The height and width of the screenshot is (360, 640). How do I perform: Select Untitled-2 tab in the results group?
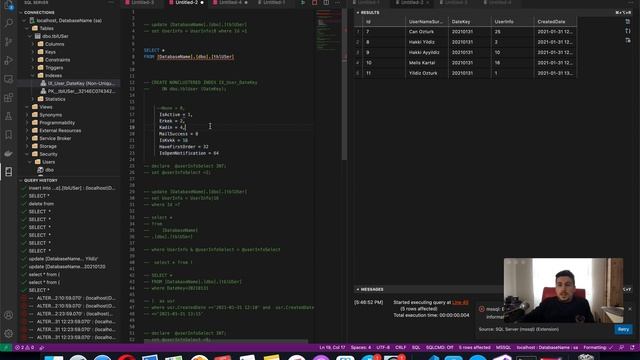[x=411, y=2]
